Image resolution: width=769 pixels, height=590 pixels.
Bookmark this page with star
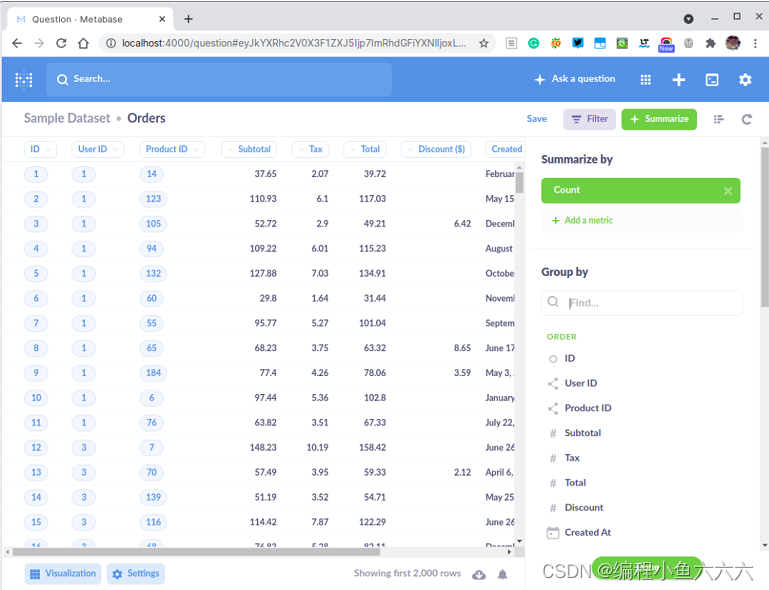click(x=484, y=43)
